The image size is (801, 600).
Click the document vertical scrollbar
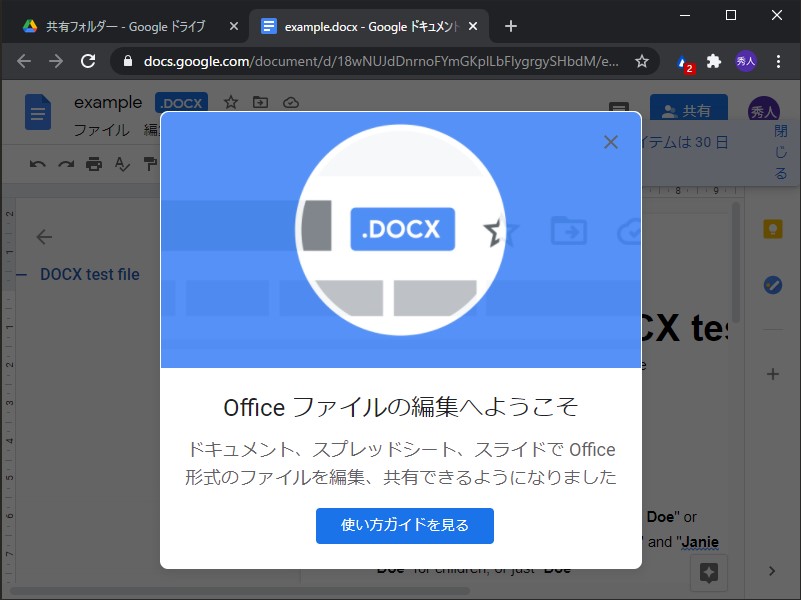[x=736, y=262]
